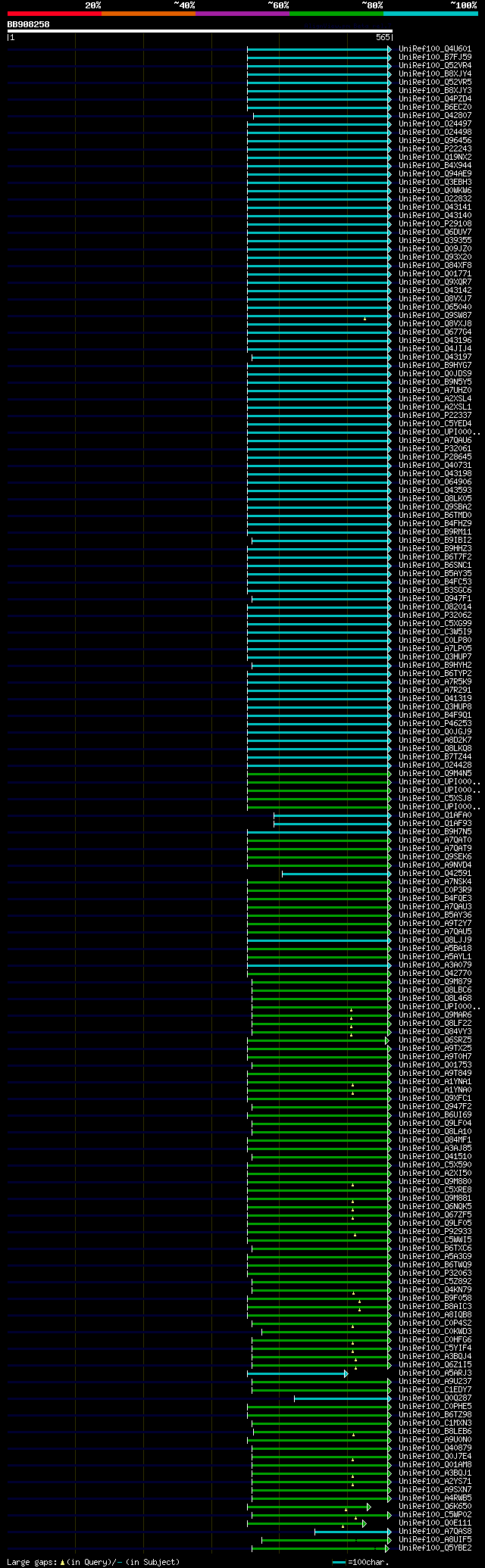This screenshot has width=485, height=1568.
Task: Select hit label UniRef100_Q52VR4
Action: click(x=435, y=65)
